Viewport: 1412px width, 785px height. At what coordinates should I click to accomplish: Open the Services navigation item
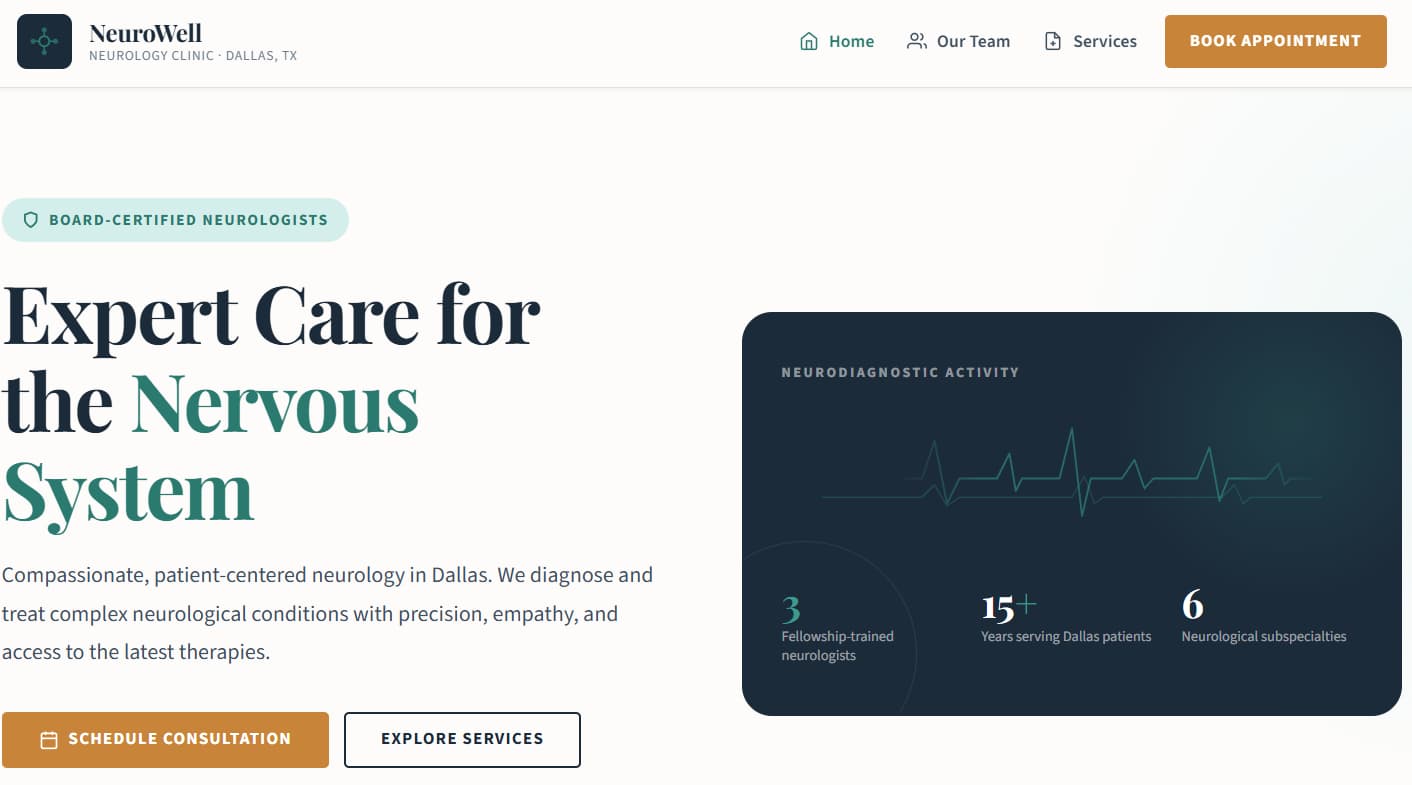(1104, 41)
